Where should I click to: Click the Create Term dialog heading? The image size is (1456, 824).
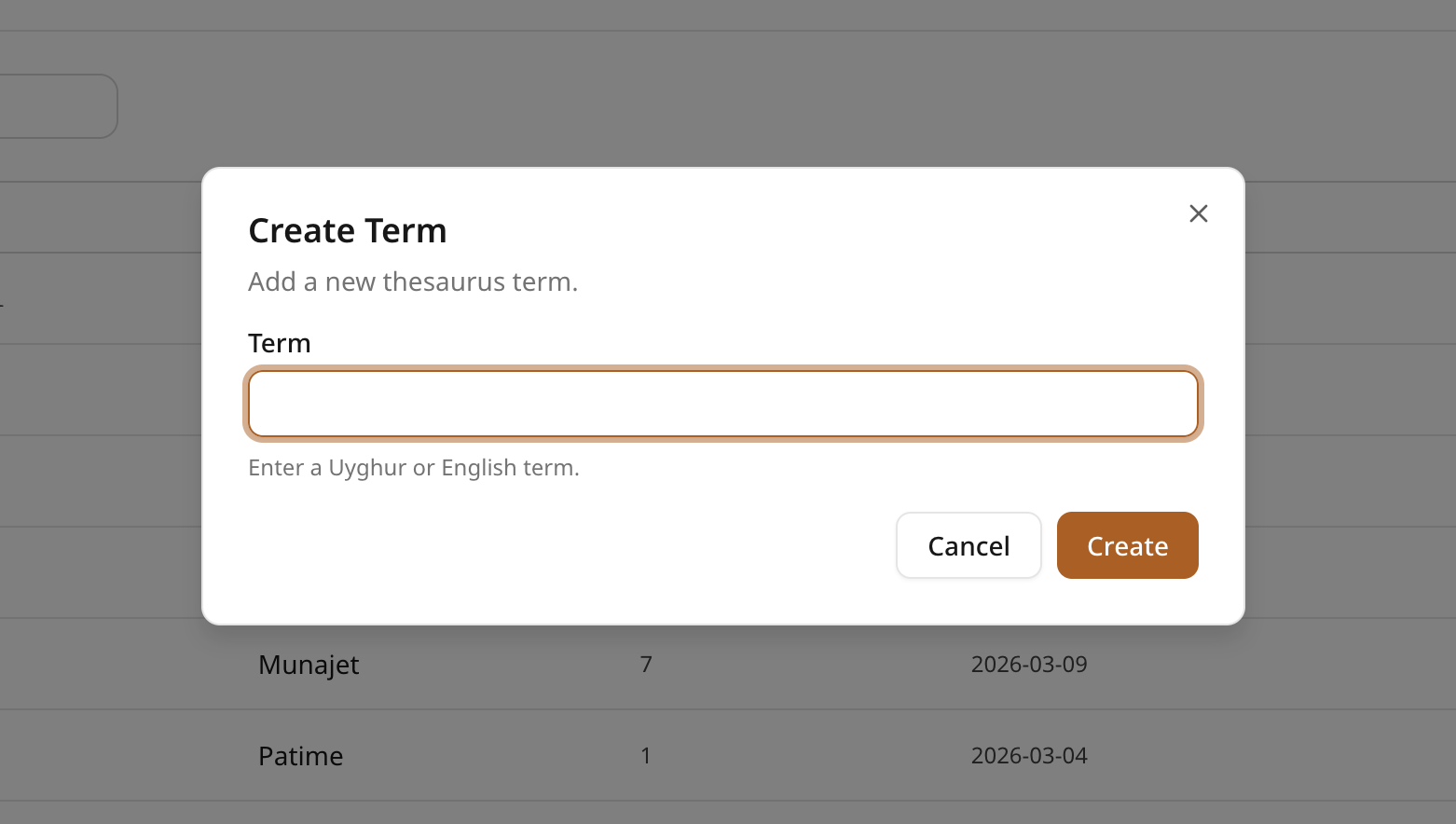point(347,230)
